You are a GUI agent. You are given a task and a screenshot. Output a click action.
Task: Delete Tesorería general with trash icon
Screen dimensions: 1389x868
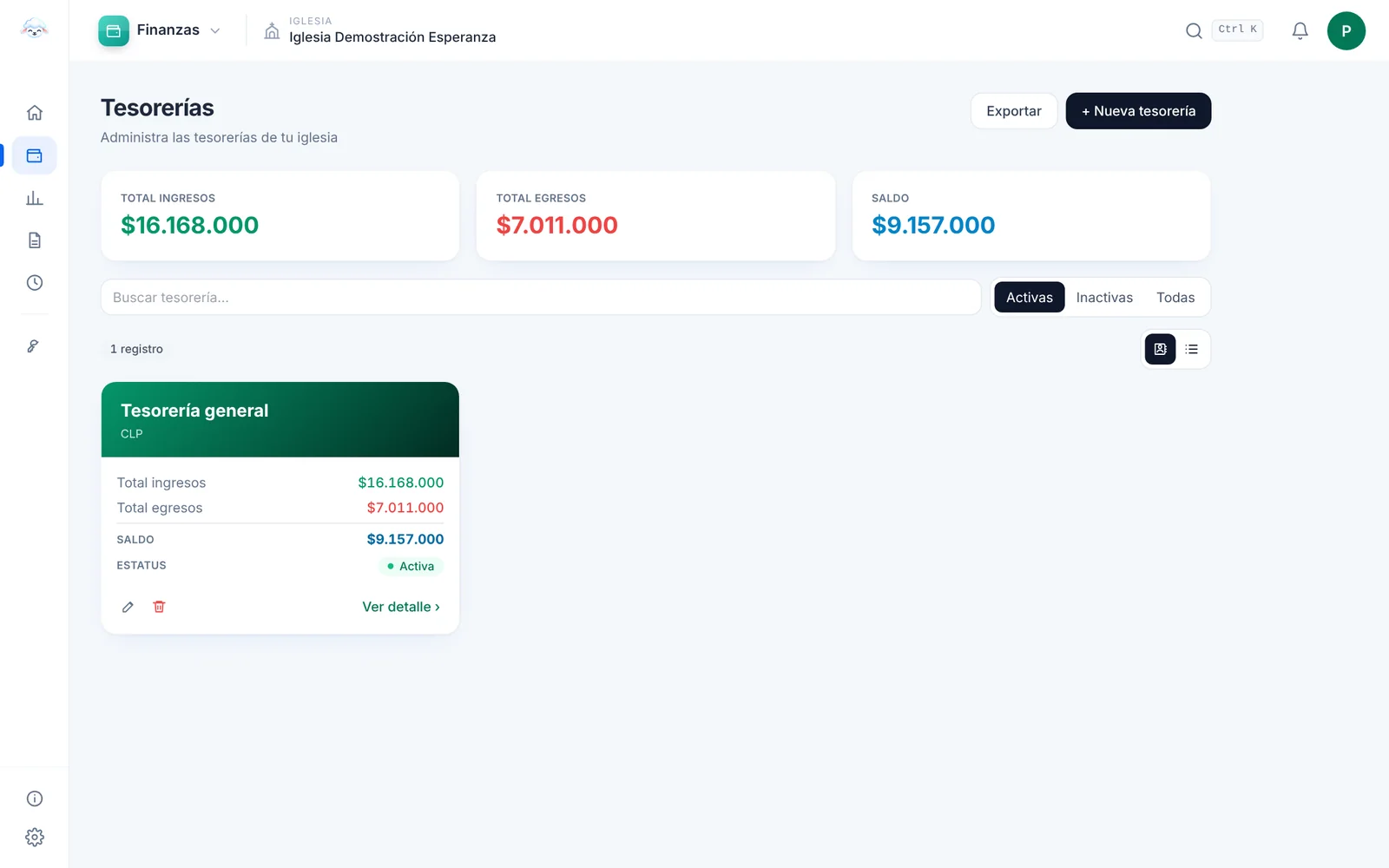[x=159, y=607]
